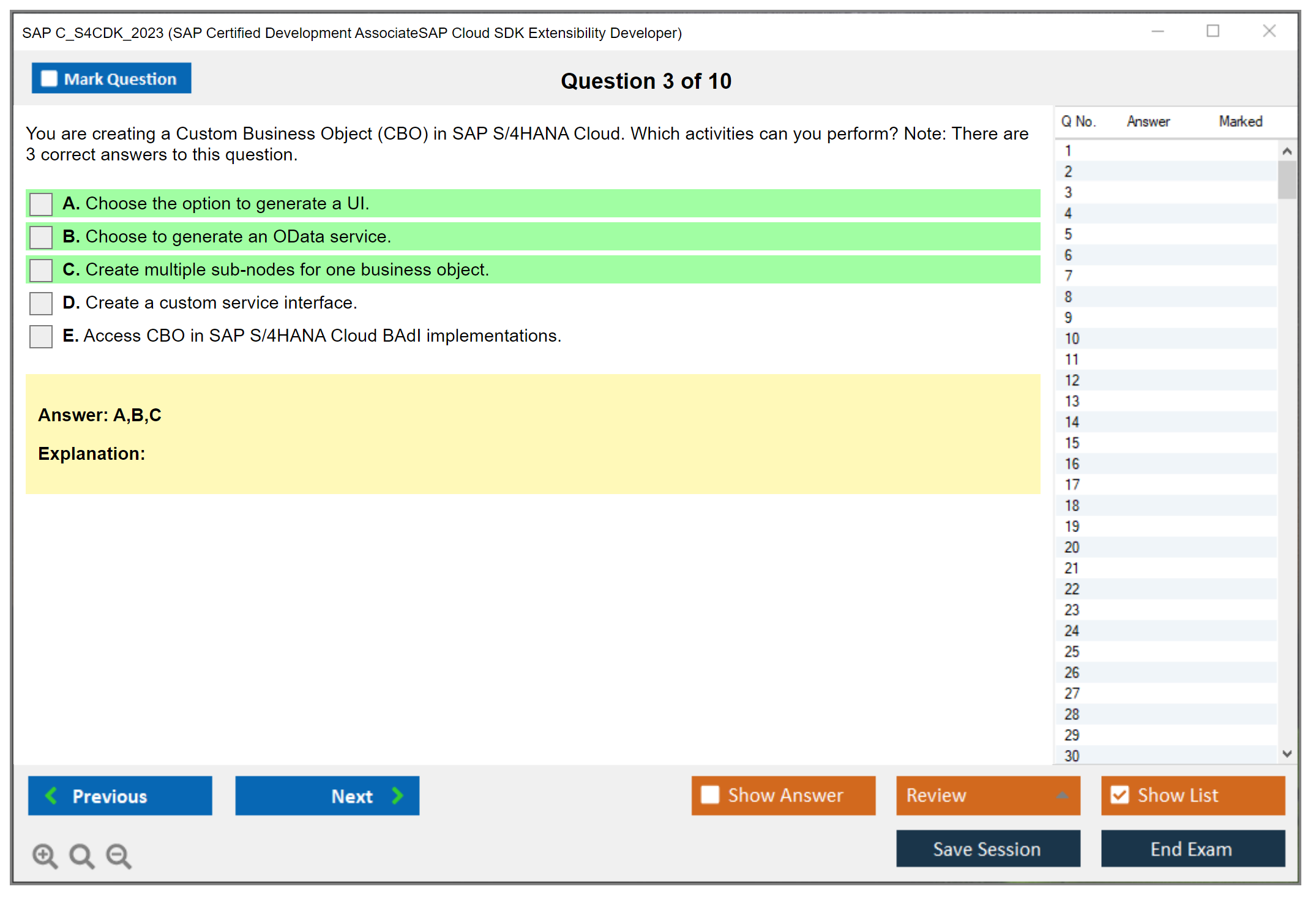This screenshot has height=900, width=1316.
Task: Close the exam window
Action: [1269, 31]
